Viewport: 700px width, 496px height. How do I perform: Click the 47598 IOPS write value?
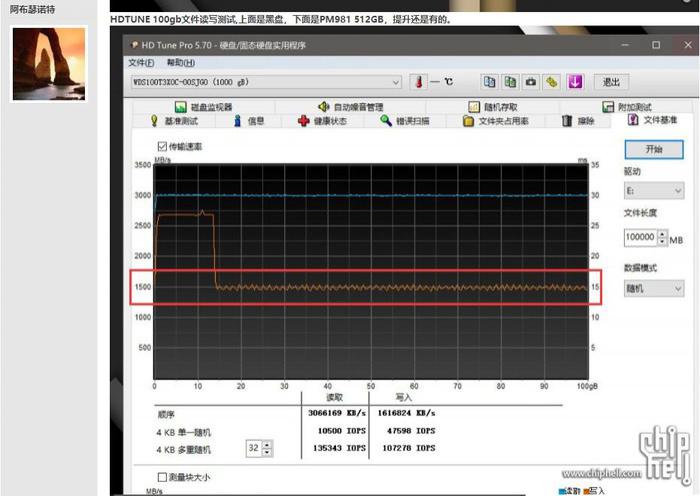click(411, 431)
